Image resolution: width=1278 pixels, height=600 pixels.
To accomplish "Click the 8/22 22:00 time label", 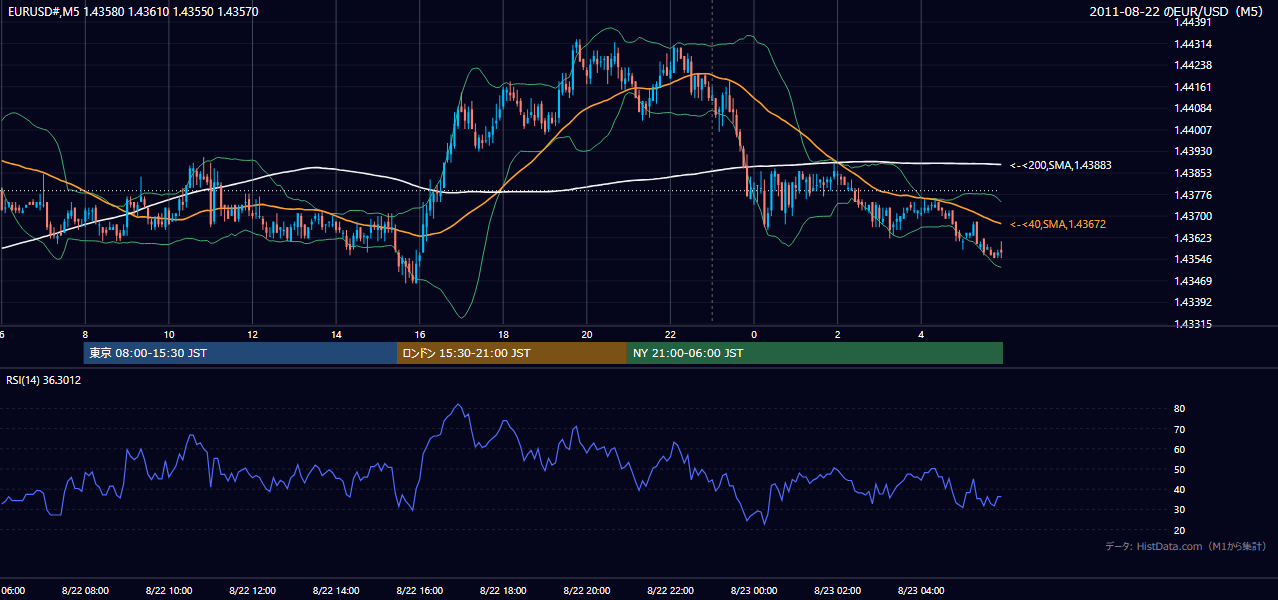I will pyautogui.click(x=671, y=591).
